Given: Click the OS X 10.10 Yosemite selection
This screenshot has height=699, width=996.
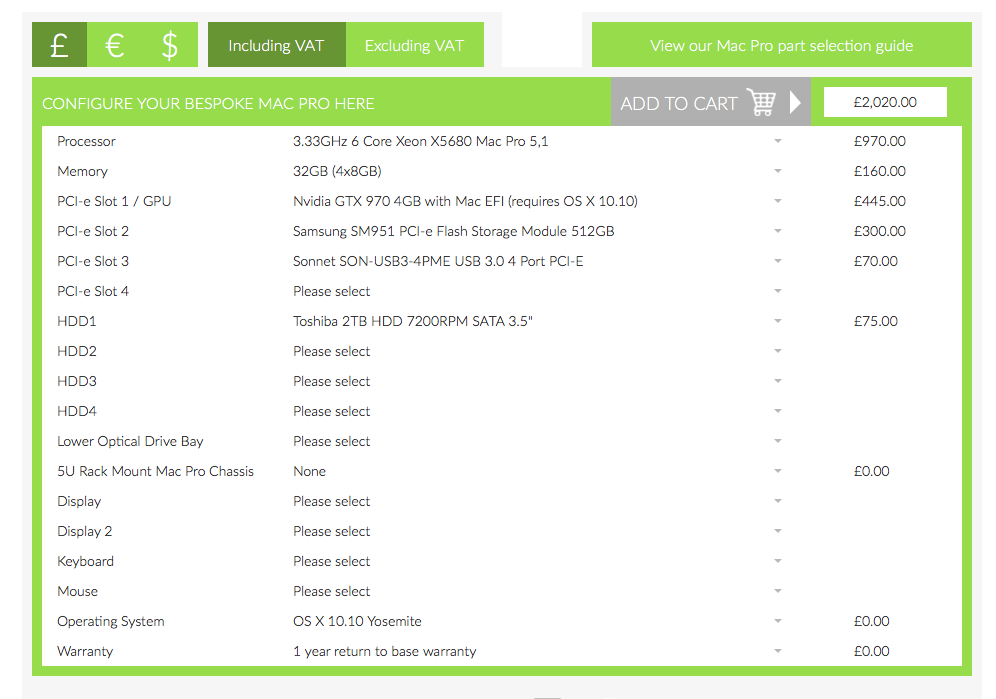Looking at the screenshot, I should (357, 621).
